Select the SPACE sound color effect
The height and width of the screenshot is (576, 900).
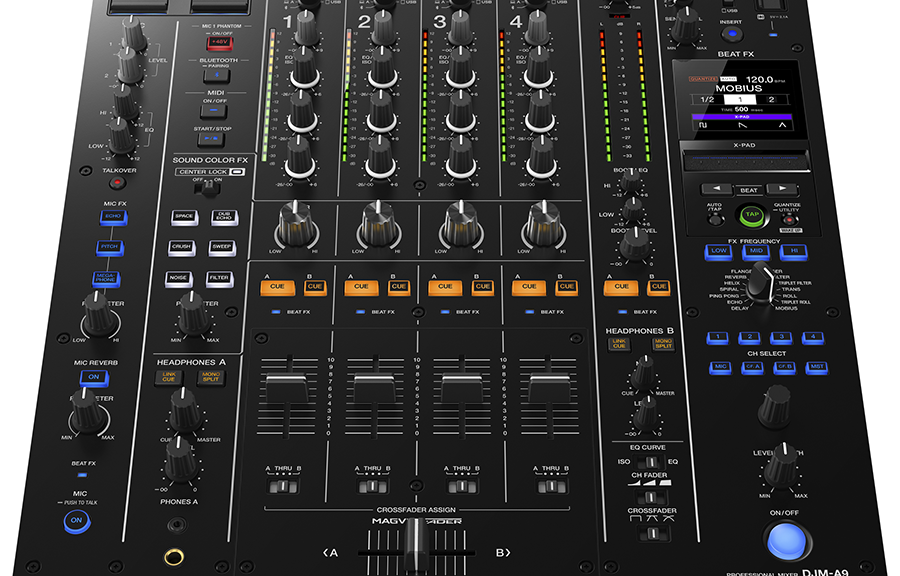click(183, 216)
